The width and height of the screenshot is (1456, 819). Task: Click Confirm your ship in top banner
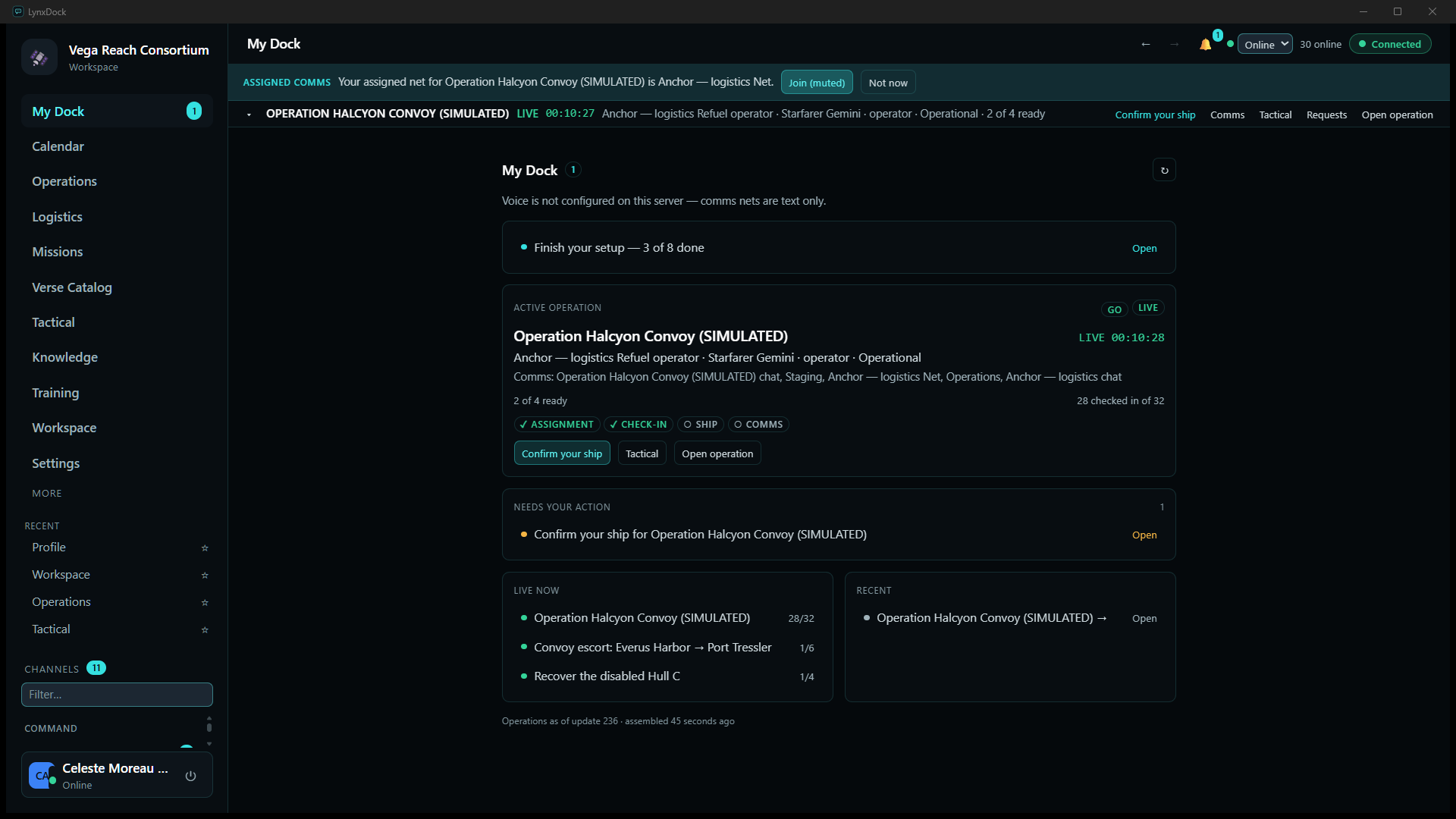(x=1155, y=115)
